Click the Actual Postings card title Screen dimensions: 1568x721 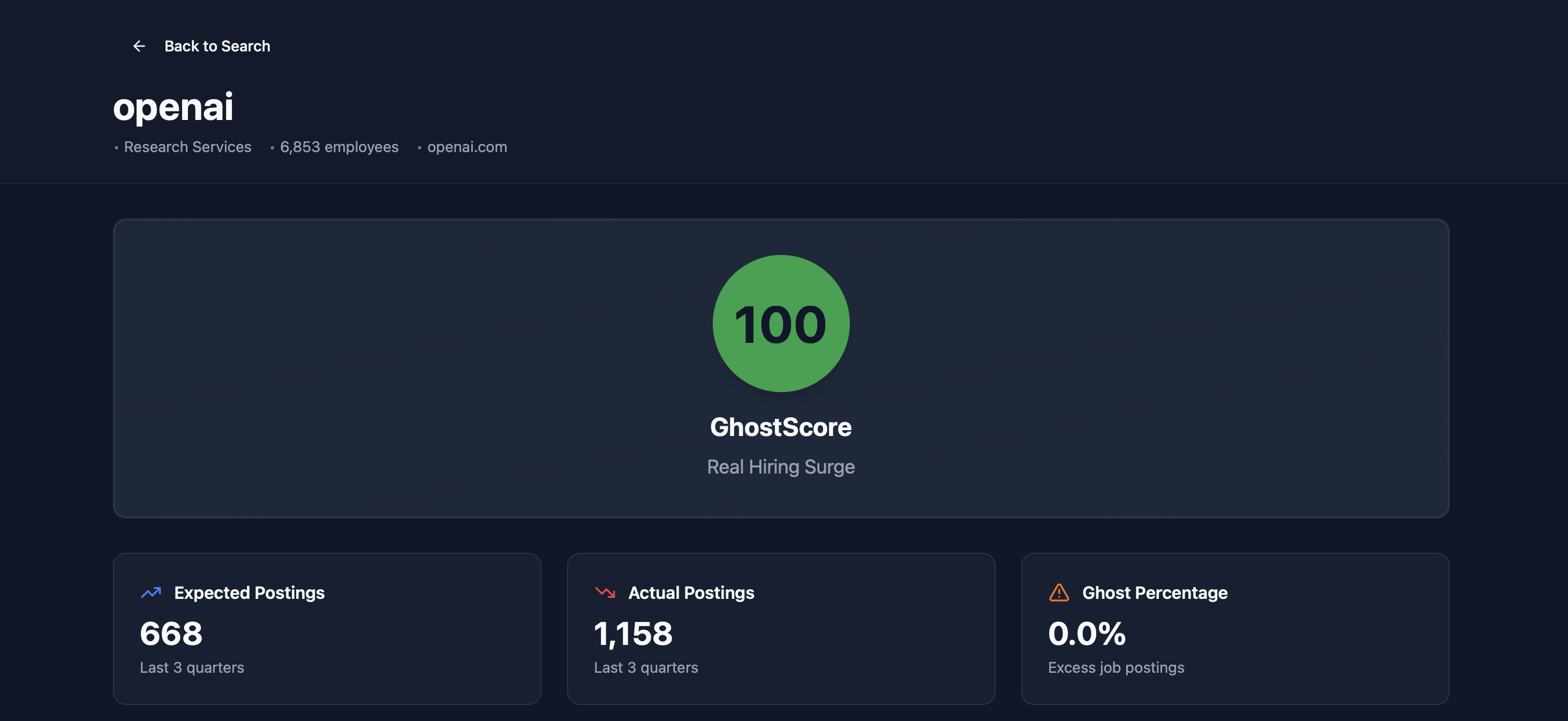point(691,592)
